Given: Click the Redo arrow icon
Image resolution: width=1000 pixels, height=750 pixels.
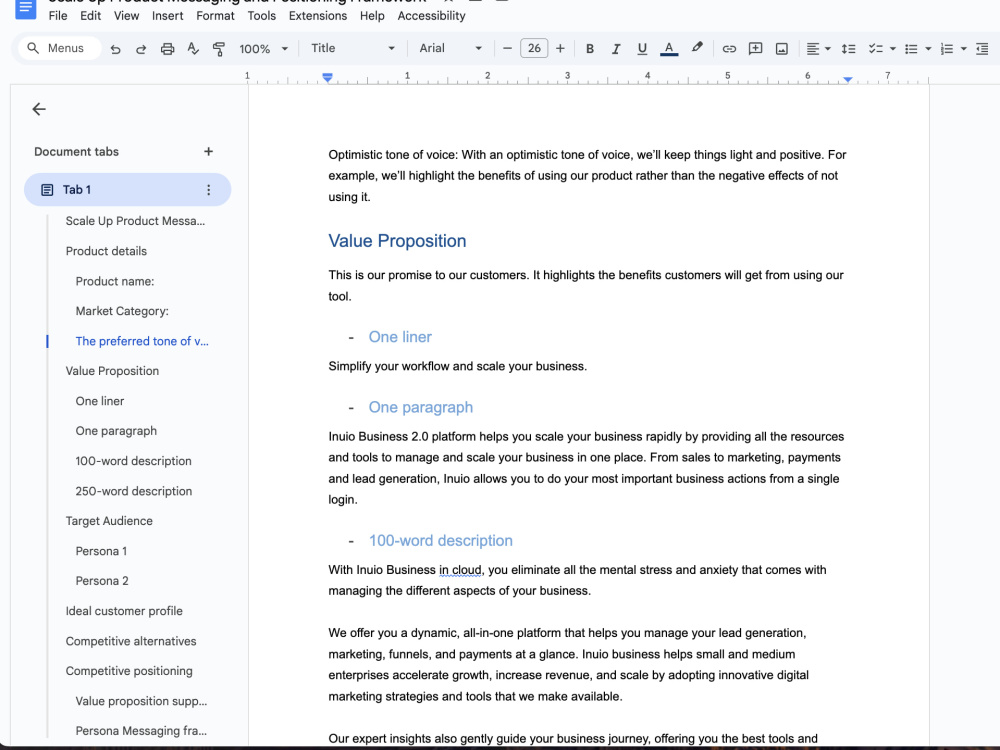Looking at the screenshot, I should 141,49.
